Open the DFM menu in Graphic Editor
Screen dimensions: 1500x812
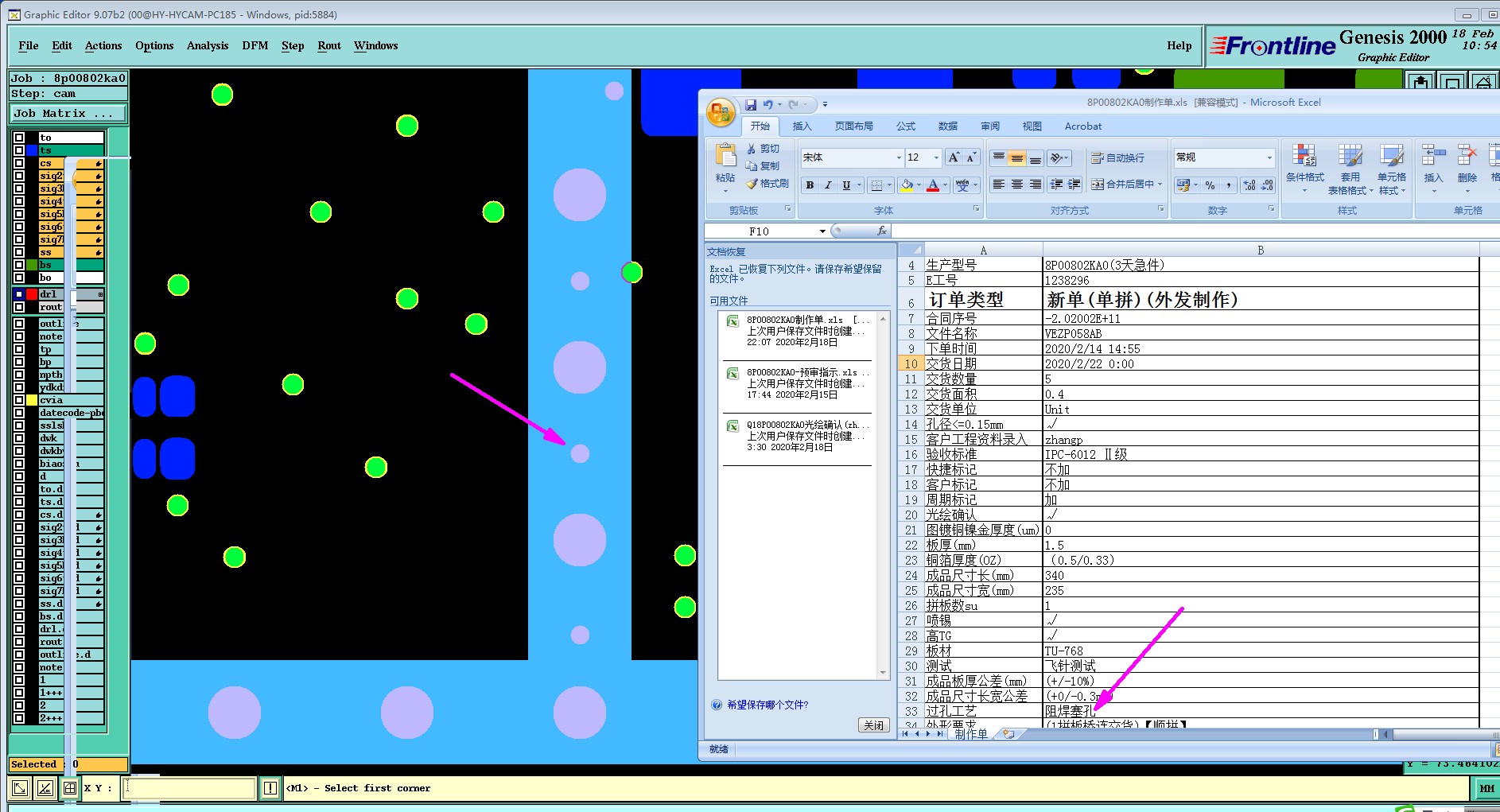click(x=255, y=45)
